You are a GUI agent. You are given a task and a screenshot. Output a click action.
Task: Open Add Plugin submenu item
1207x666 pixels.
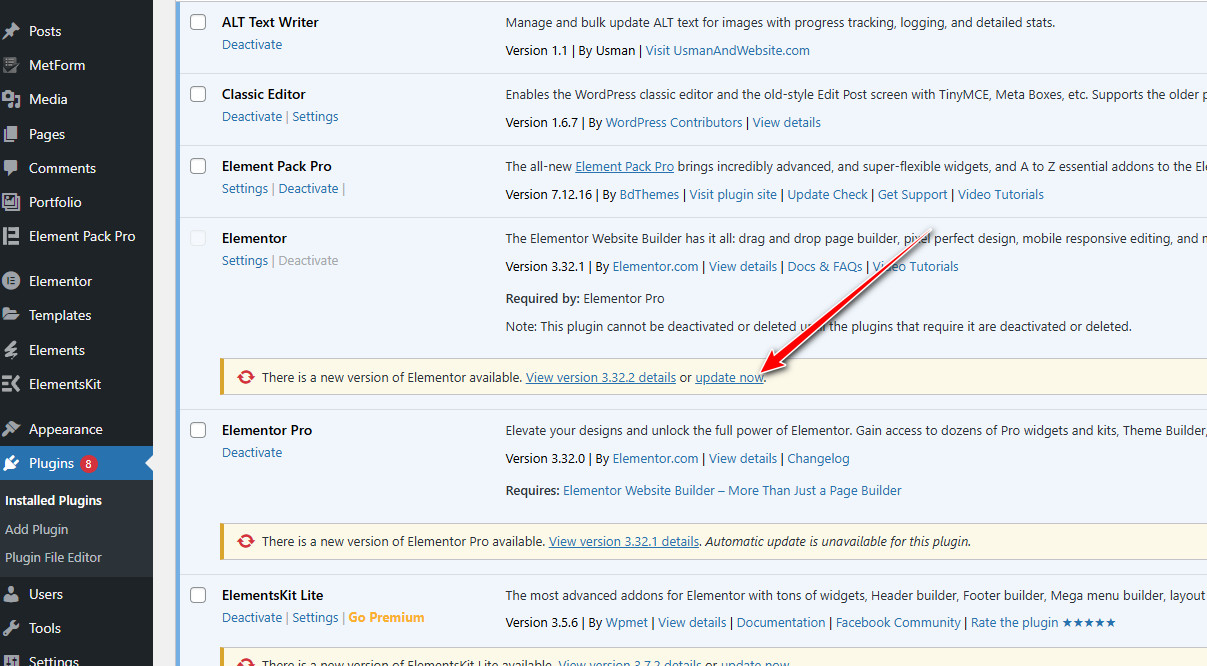point(37,529)
